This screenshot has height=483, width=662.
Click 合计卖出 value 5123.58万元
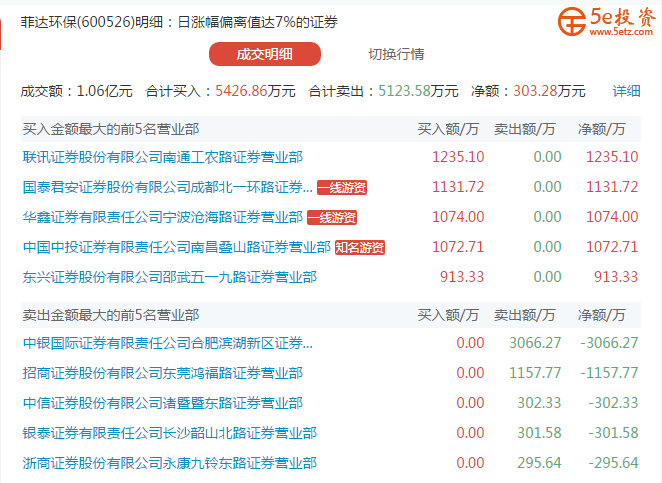[418, 91]
